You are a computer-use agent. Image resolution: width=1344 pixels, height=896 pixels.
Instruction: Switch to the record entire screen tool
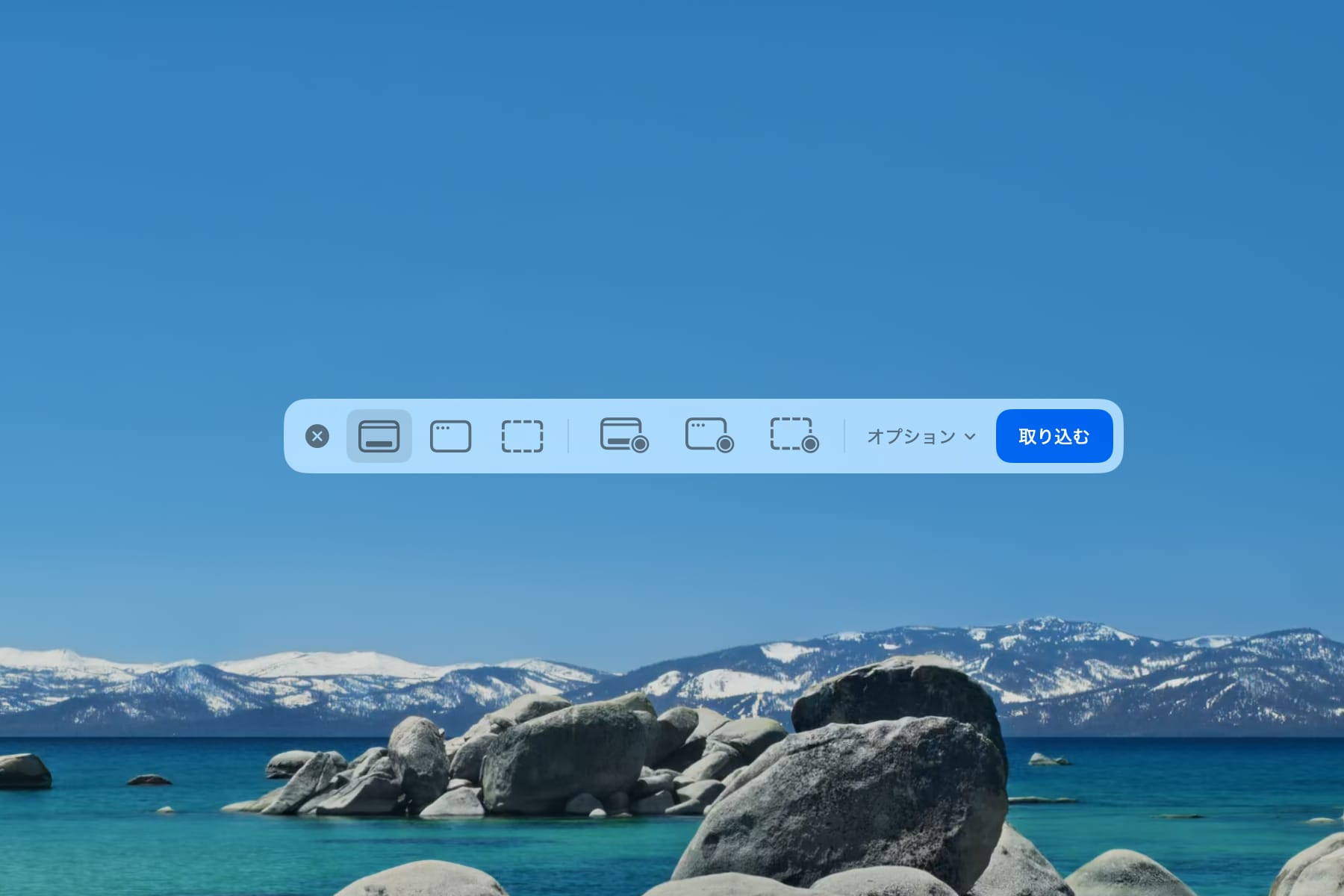[623, 436]
